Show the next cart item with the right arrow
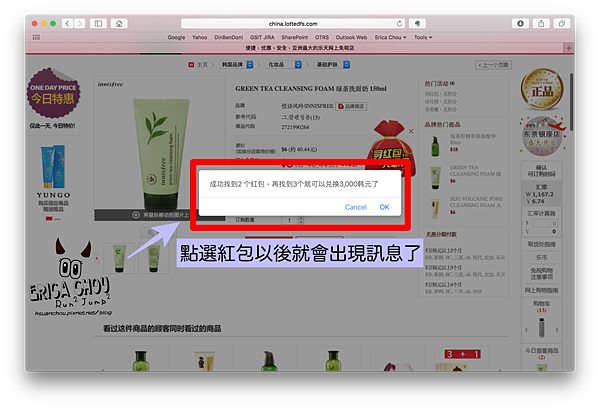Viewport: 600px width, 408px height. 557,330
